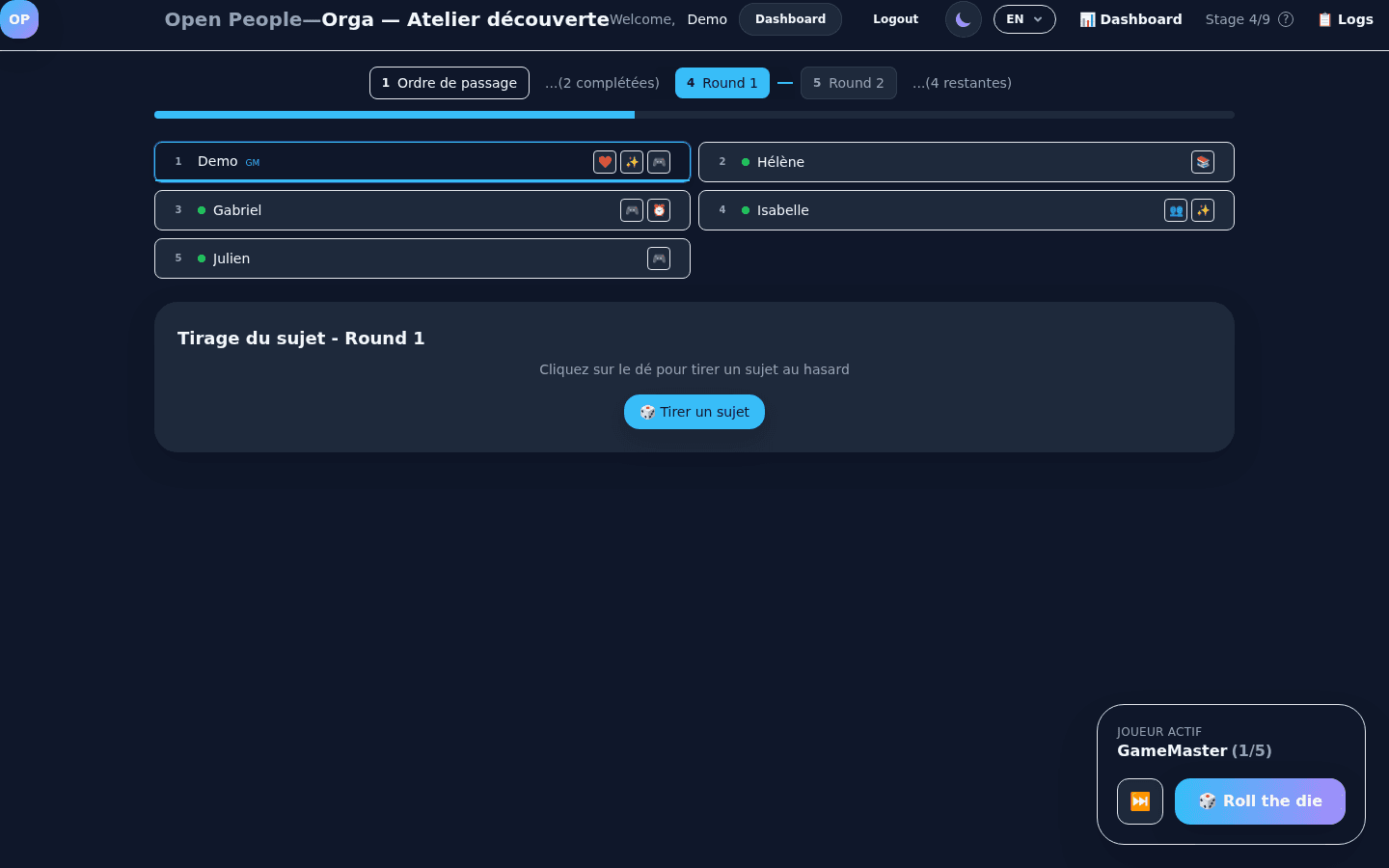Click the books icon on Hélène's card
This screenshot has width=1389, height=868.
(1203, 162)
